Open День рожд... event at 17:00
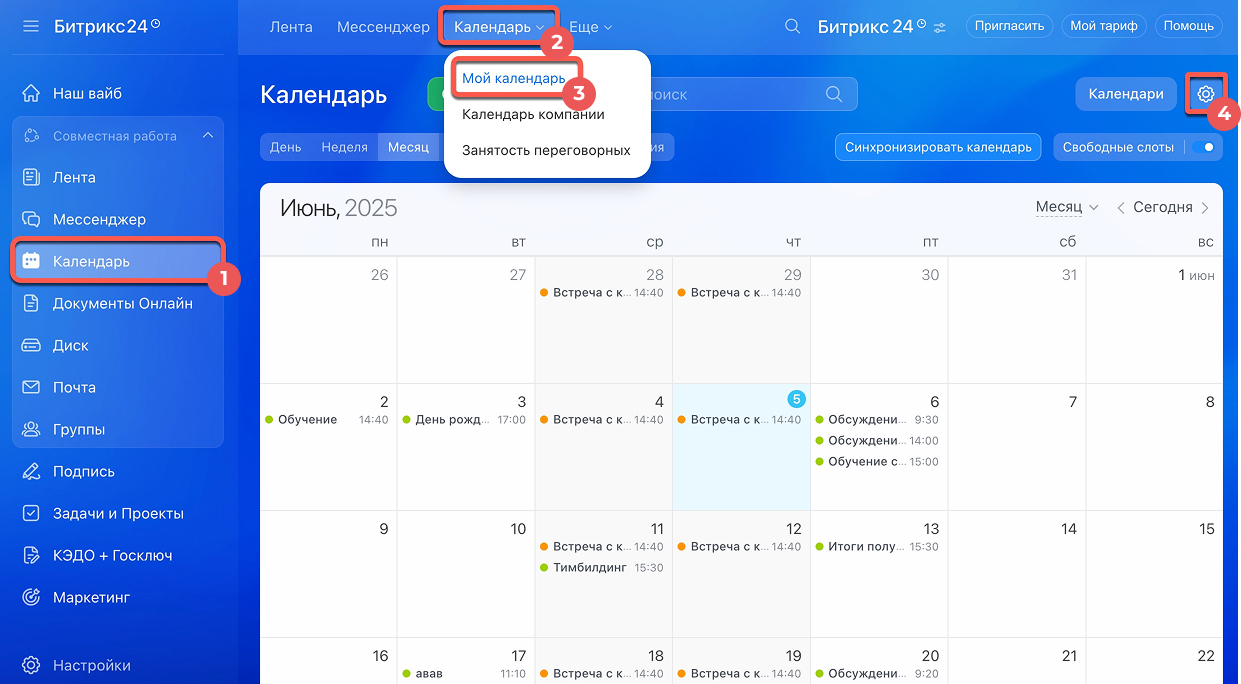This screenshot has height=684, width=1241. 464,420
